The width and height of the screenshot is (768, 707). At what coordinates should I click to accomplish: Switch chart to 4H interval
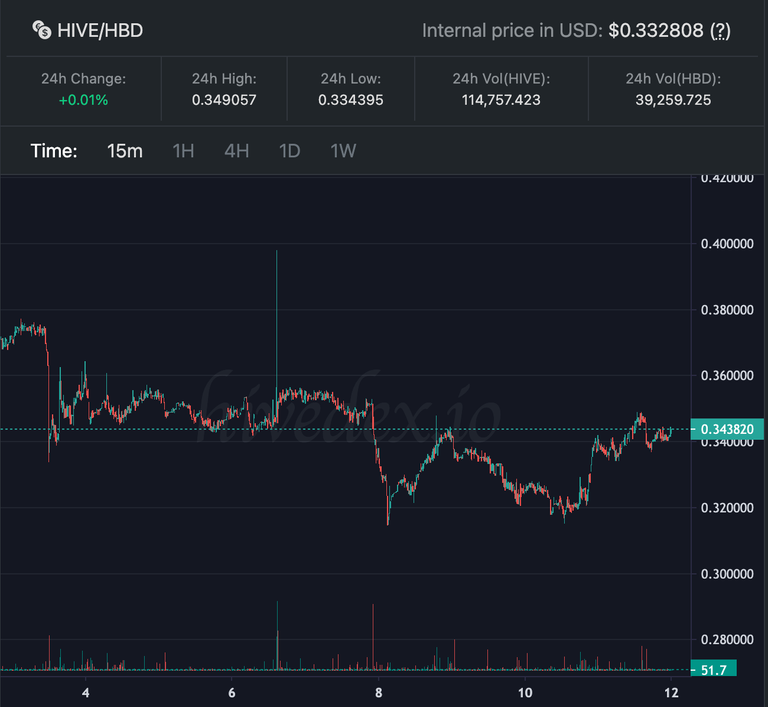(237, 151)
